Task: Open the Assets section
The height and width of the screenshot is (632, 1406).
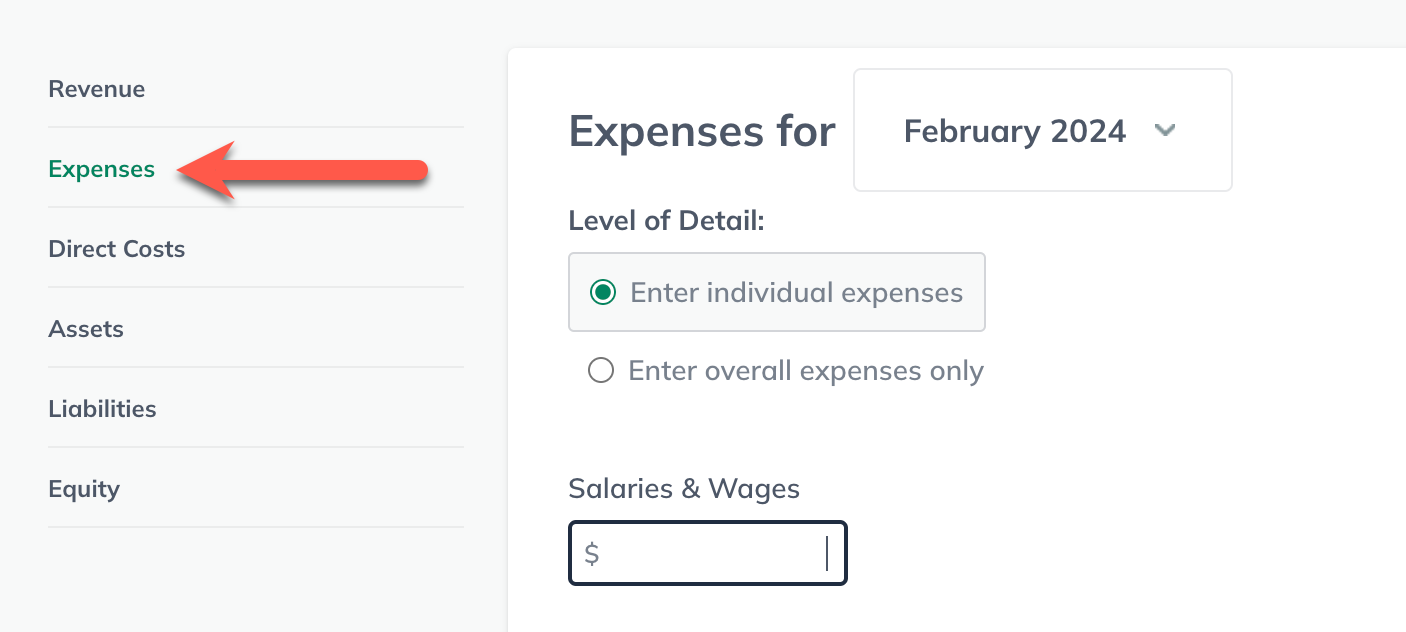Action: click(x=86, y=328)
